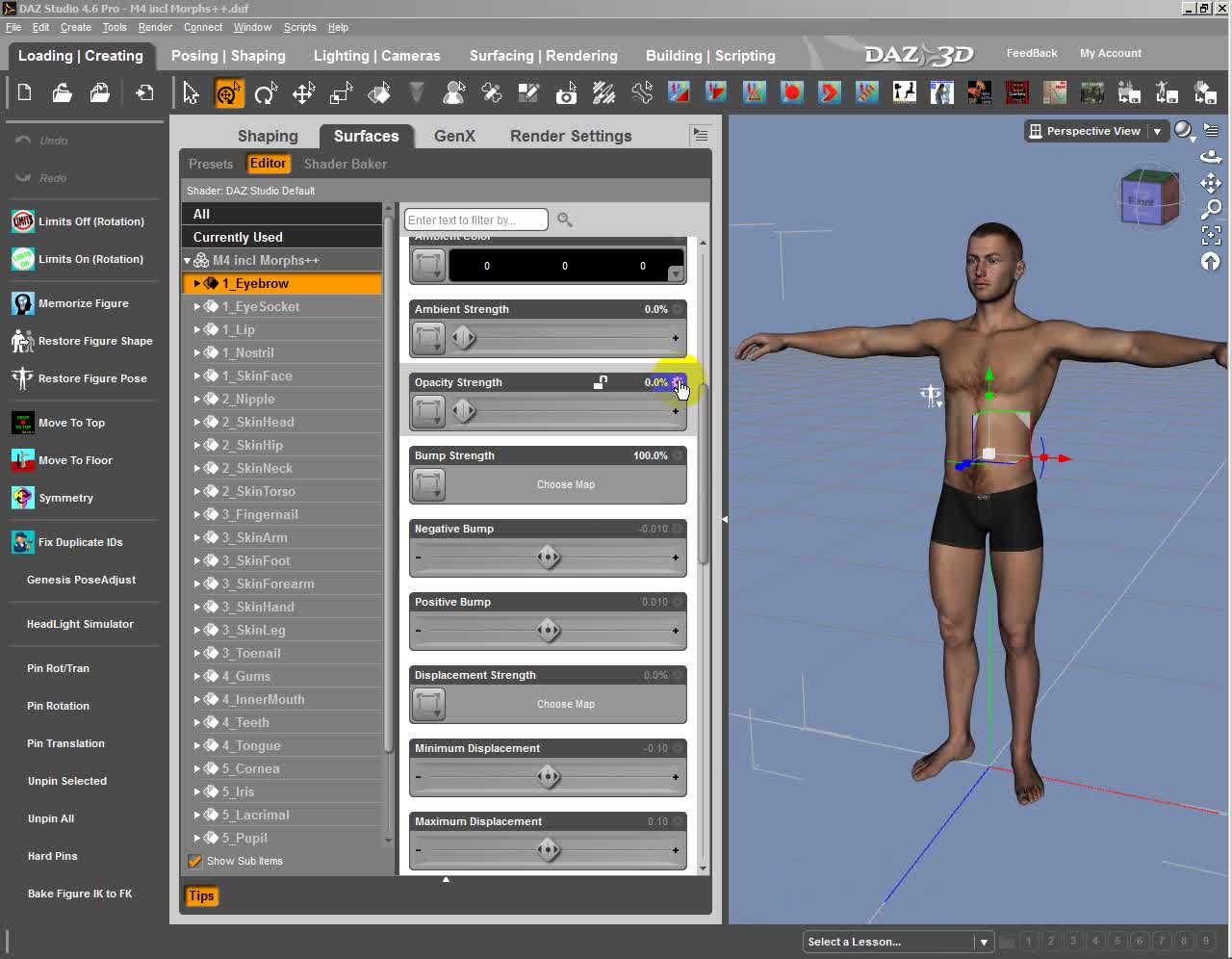Image resolution: width=1232 pixels, height=959 pixels.
Task: Open the viewport options menu icon
Action: (1212, 131)
